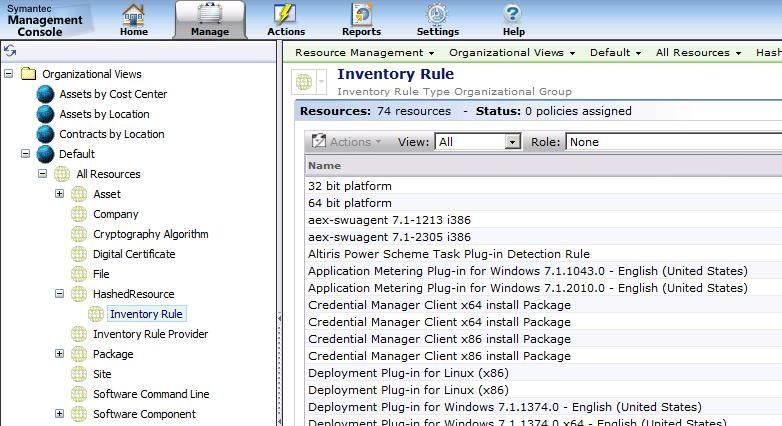Image resolution: width=782 pixels, height=426 pixels.
Task: Open the All Resources breadcrumb menu
Action: click(698, 52)
